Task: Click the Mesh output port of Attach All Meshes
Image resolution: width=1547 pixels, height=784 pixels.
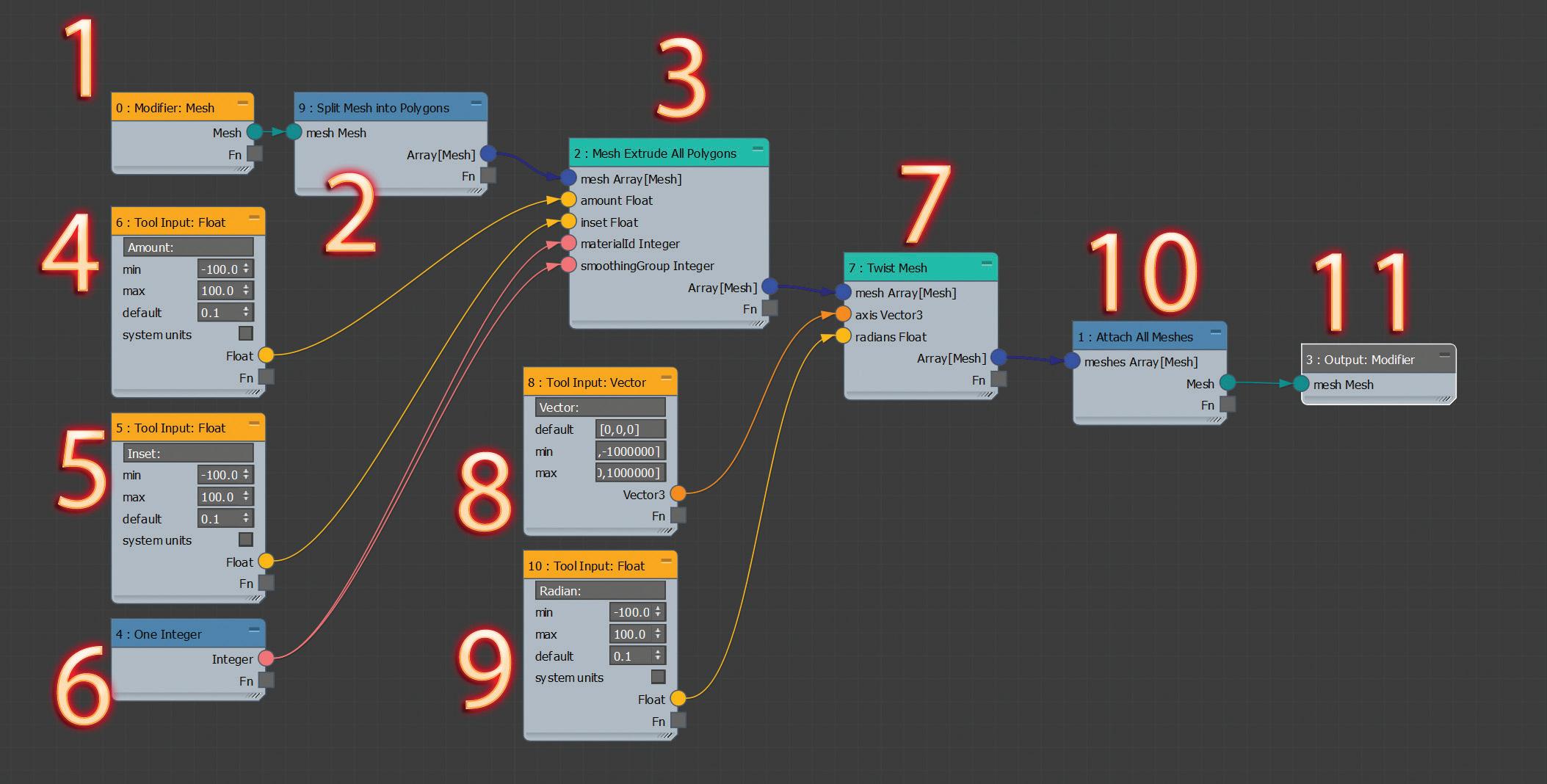Action: point(1228,382)
